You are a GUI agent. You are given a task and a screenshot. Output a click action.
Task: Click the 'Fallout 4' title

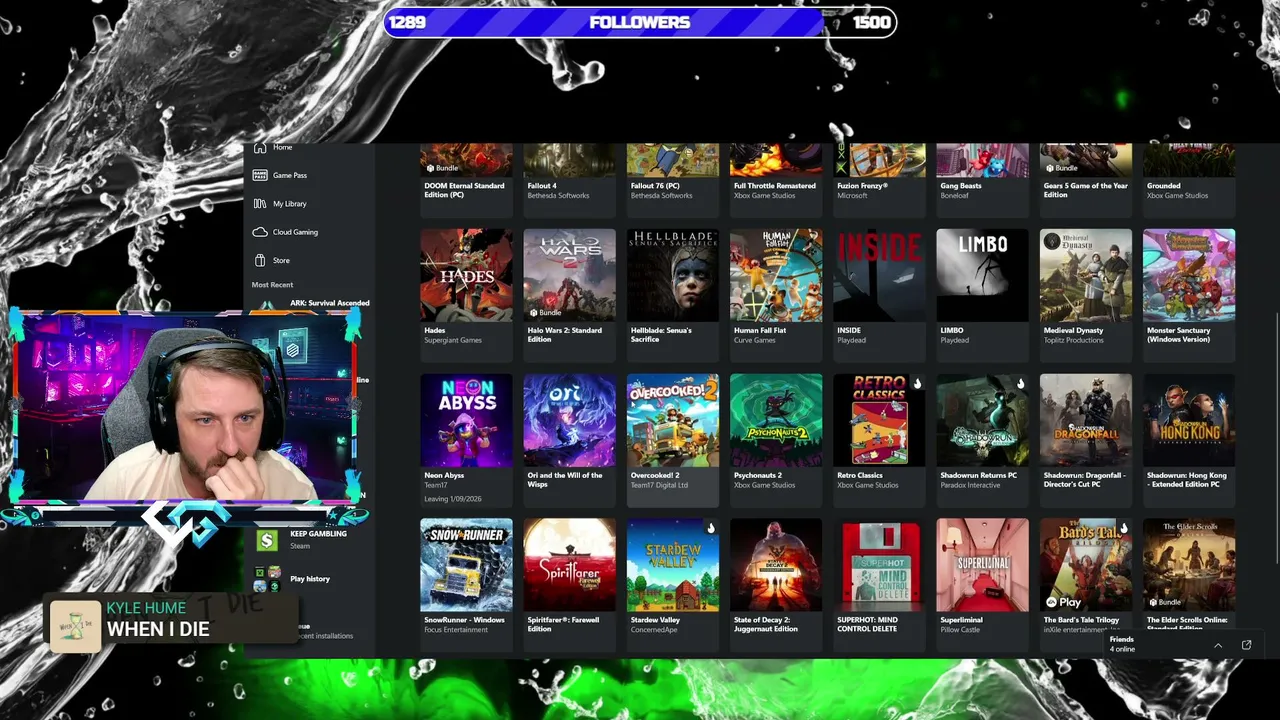pyautogui.click(x=542, y=186)
